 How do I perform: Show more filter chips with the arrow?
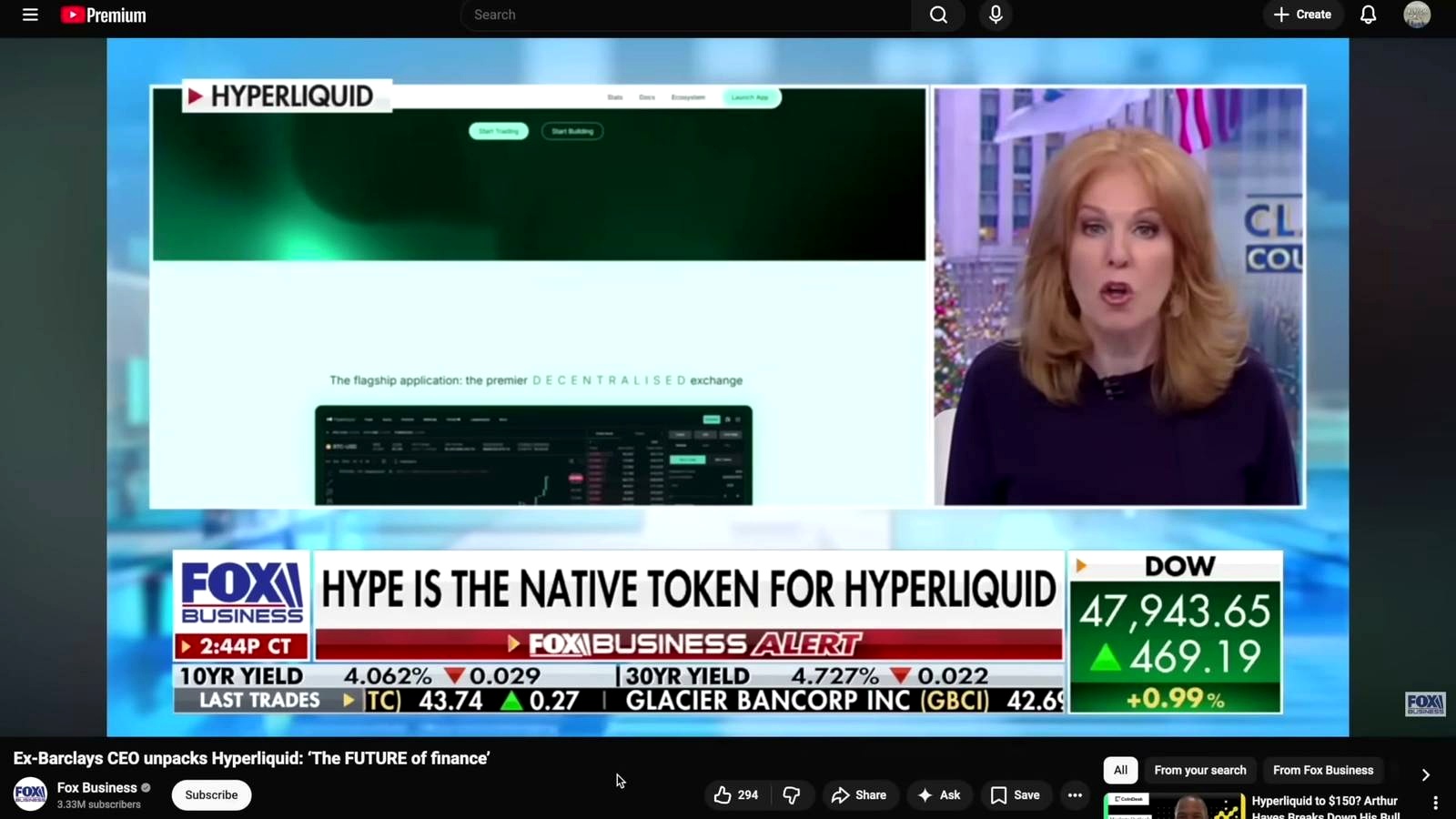click(1426, 774)
